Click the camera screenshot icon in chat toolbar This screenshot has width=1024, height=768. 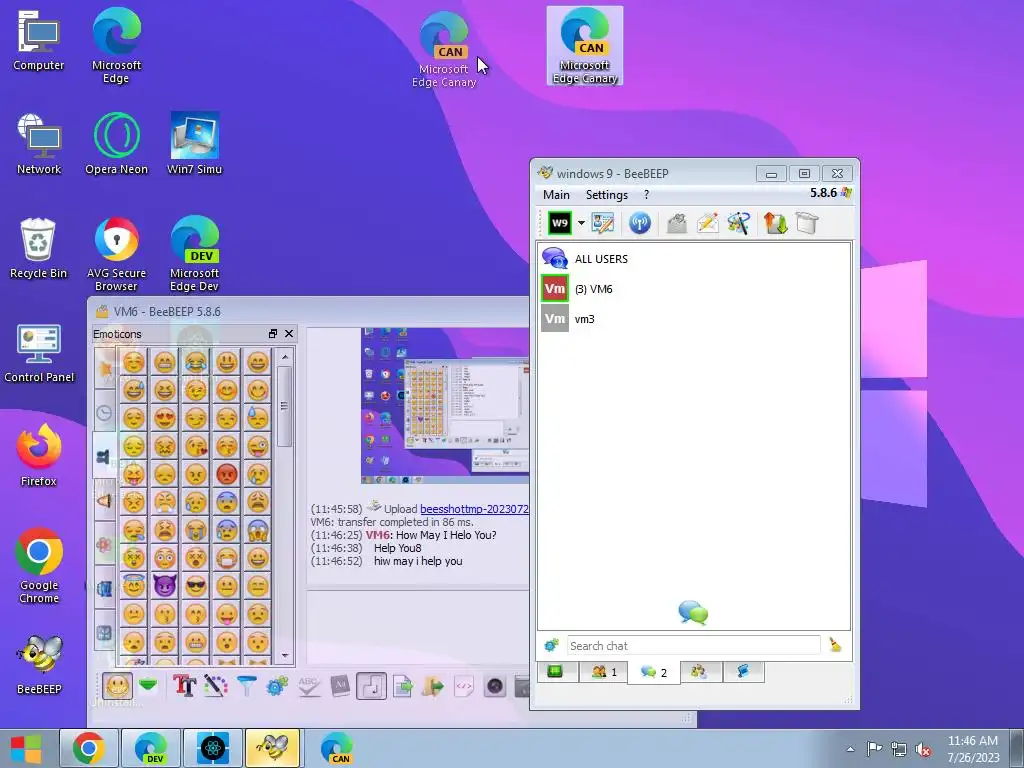click(x=495, y=686)
